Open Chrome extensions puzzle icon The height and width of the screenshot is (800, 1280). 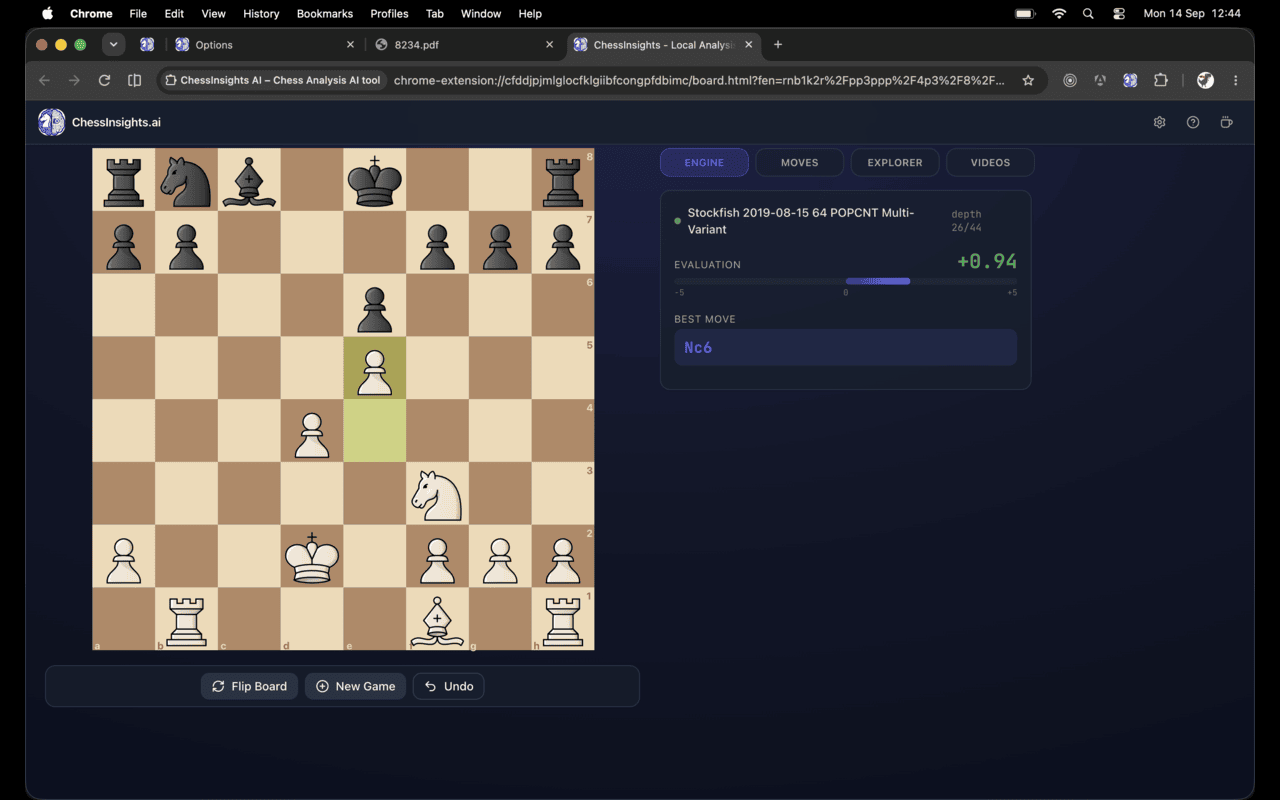(x=1160, y=80)
